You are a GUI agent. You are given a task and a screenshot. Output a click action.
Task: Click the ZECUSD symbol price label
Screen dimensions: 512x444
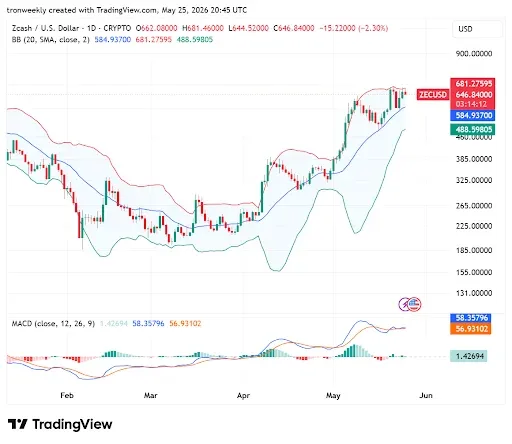[433, 95]
